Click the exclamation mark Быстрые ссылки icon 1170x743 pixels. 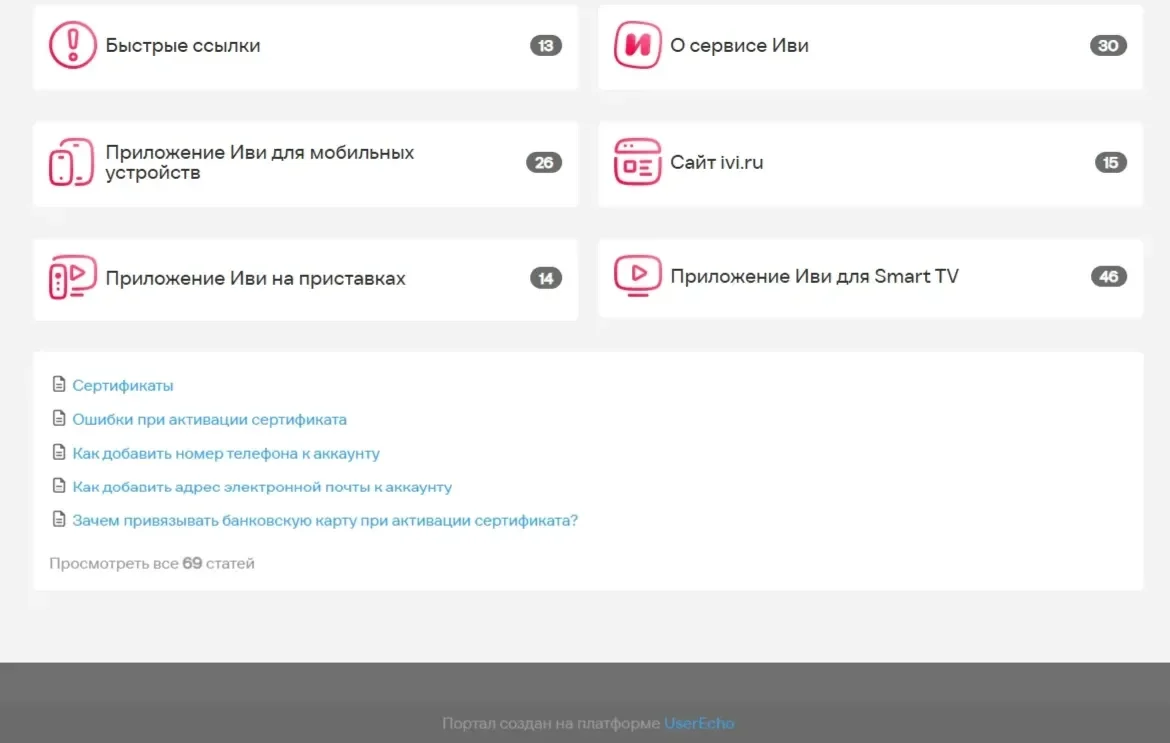pos(72,45)
